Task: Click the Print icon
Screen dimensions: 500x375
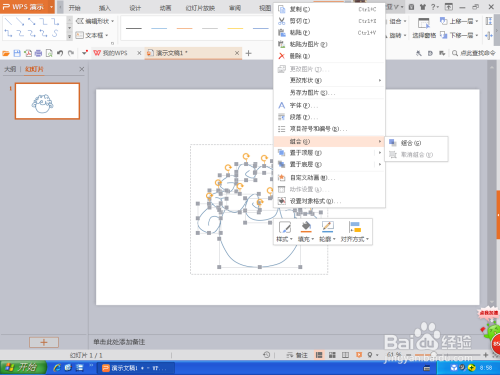Action: tap(39, 53)
